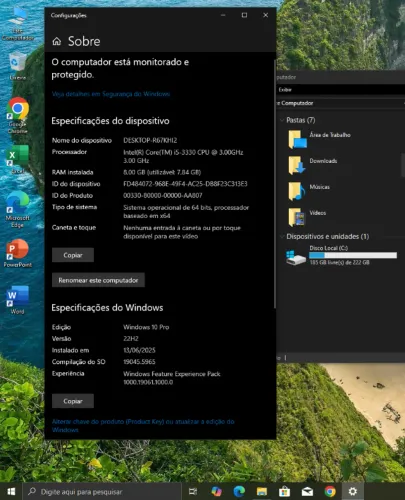Click the Settings gear on the taskbar
Viewport: 405px width, 500px height.
[x=353, y=491]
